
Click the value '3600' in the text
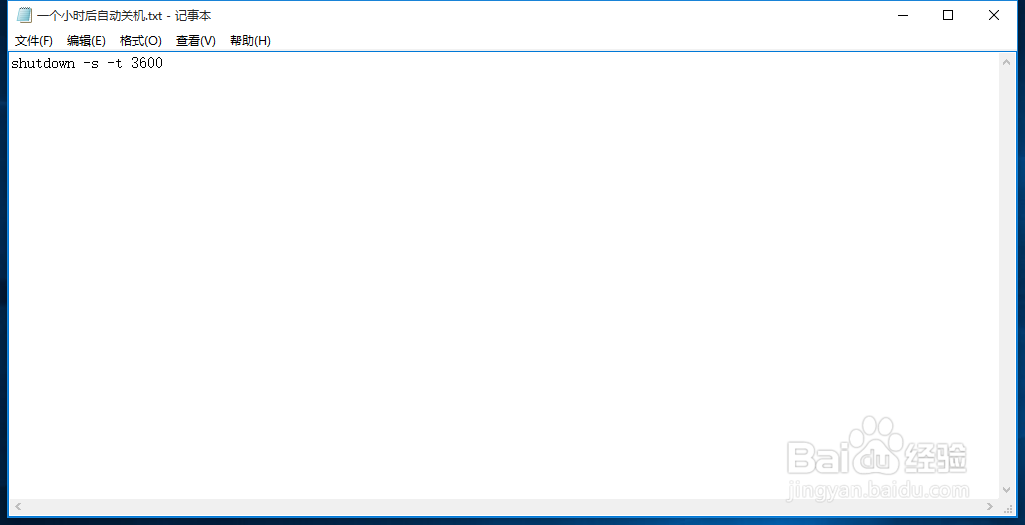tap(147, 63)
